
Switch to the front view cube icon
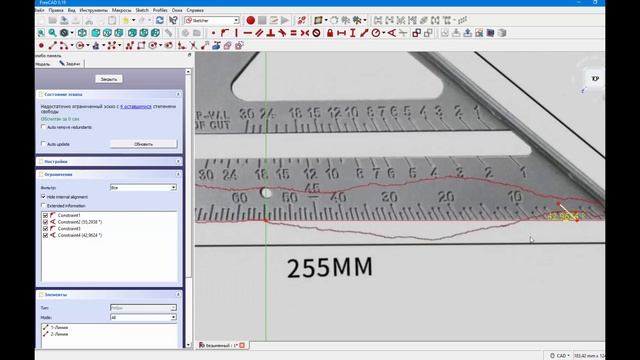pos(96,33)
